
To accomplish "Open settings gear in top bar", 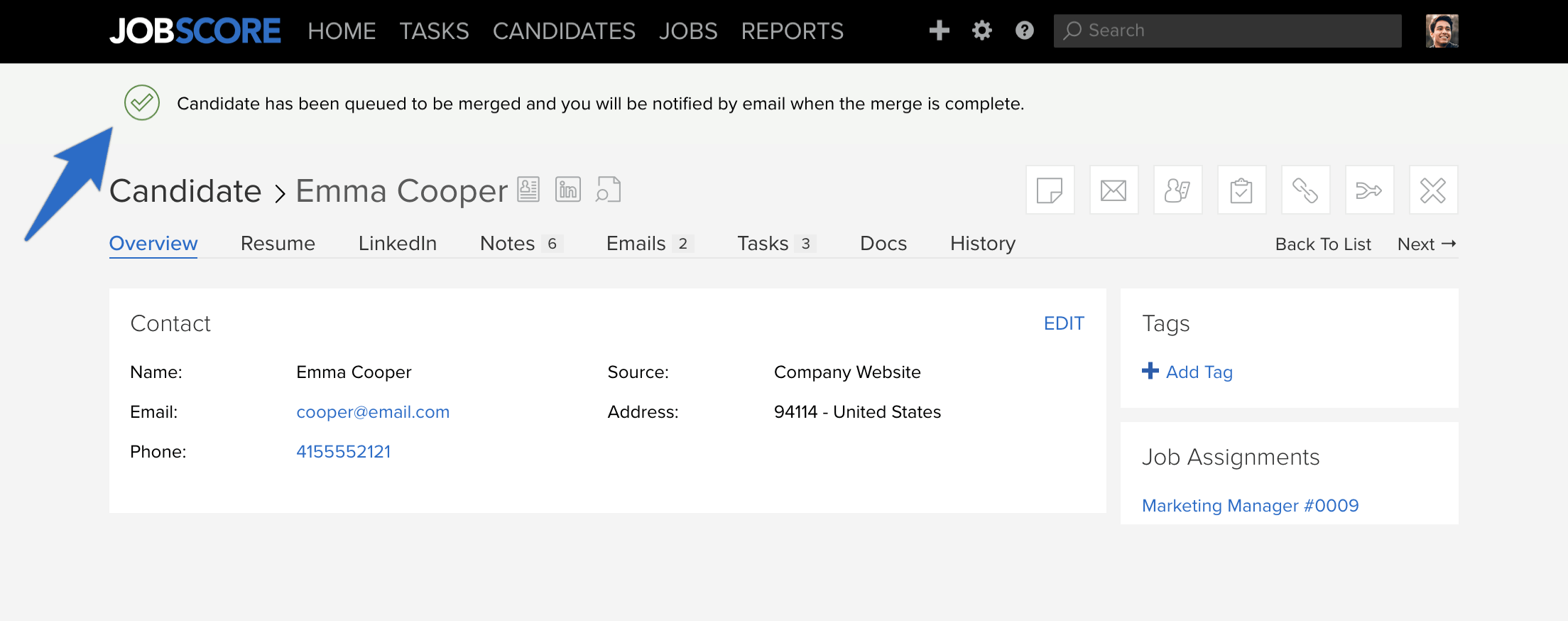I will (x=982, y=31).
